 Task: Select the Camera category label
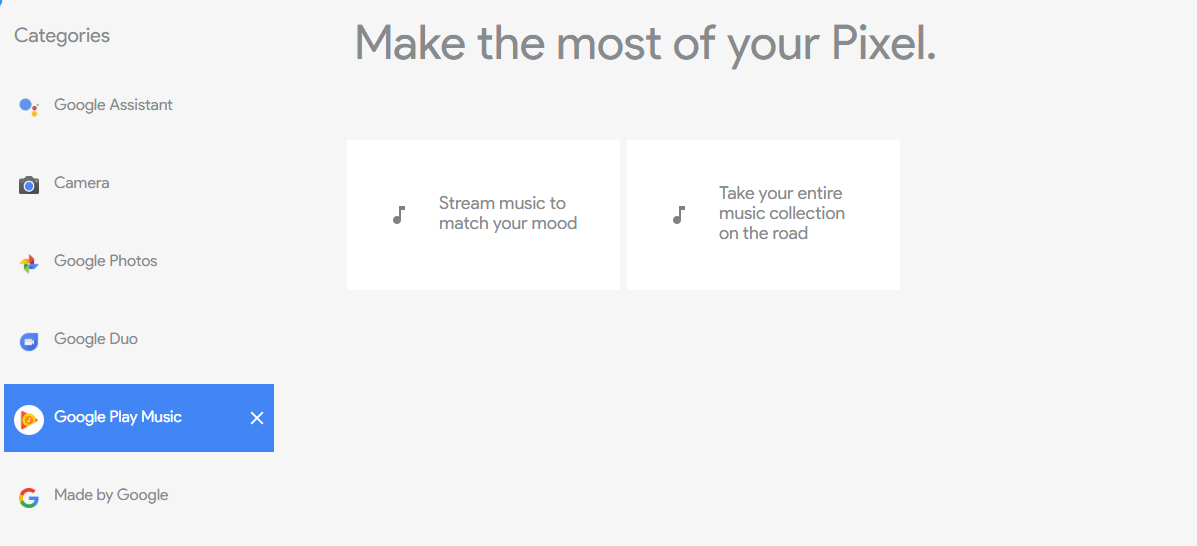[x=82, y=183]
